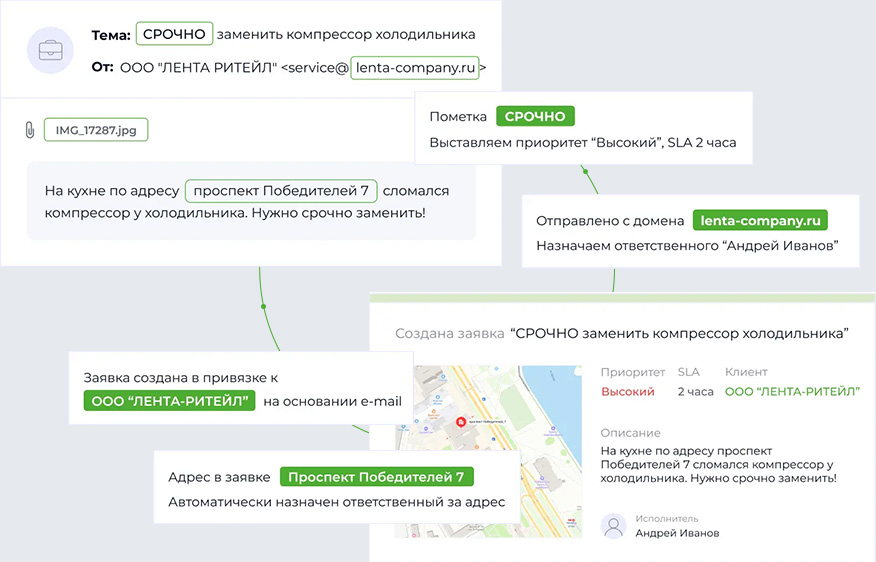Click the 2 часа SLA value
This screenshot has height=562, width=876.
click(695, 392)
